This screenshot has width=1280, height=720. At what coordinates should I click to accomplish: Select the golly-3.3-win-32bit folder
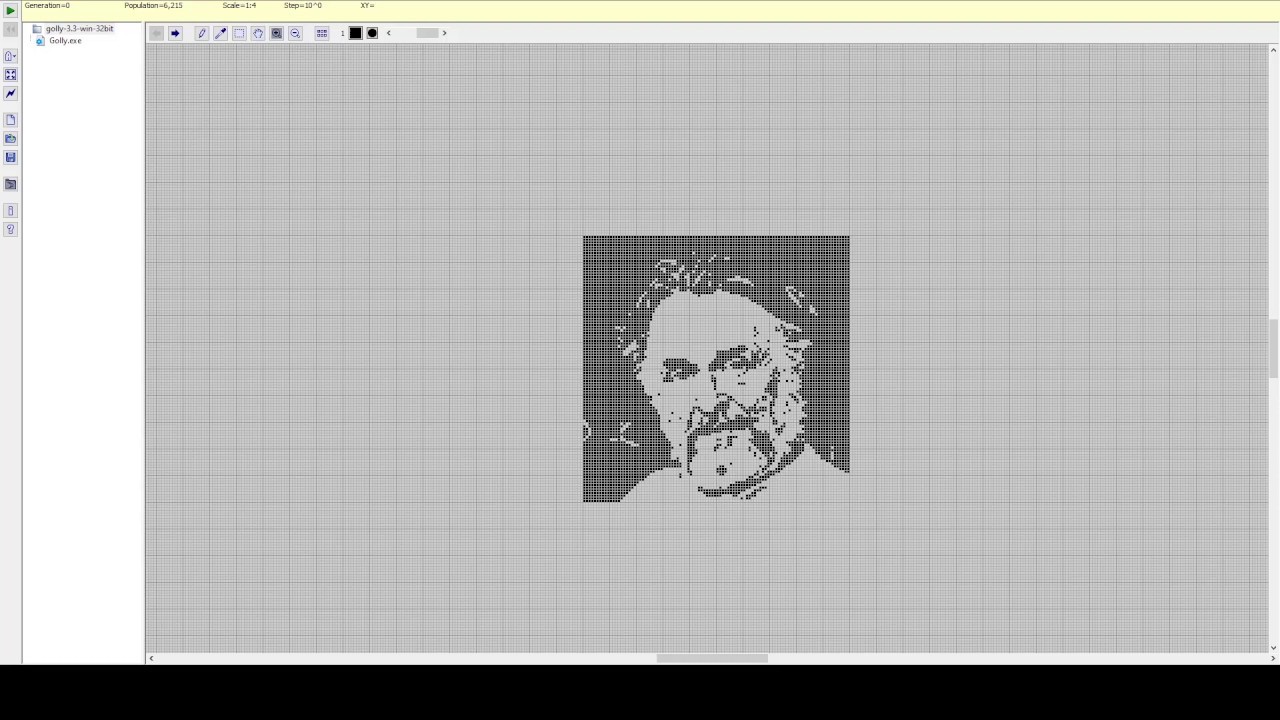click(79, 29)
